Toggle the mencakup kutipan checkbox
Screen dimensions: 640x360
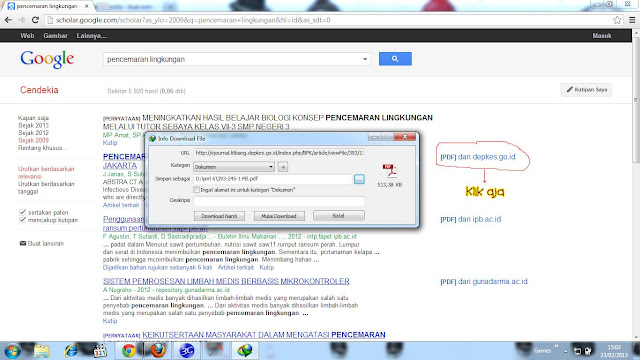(x=22, y=220)
